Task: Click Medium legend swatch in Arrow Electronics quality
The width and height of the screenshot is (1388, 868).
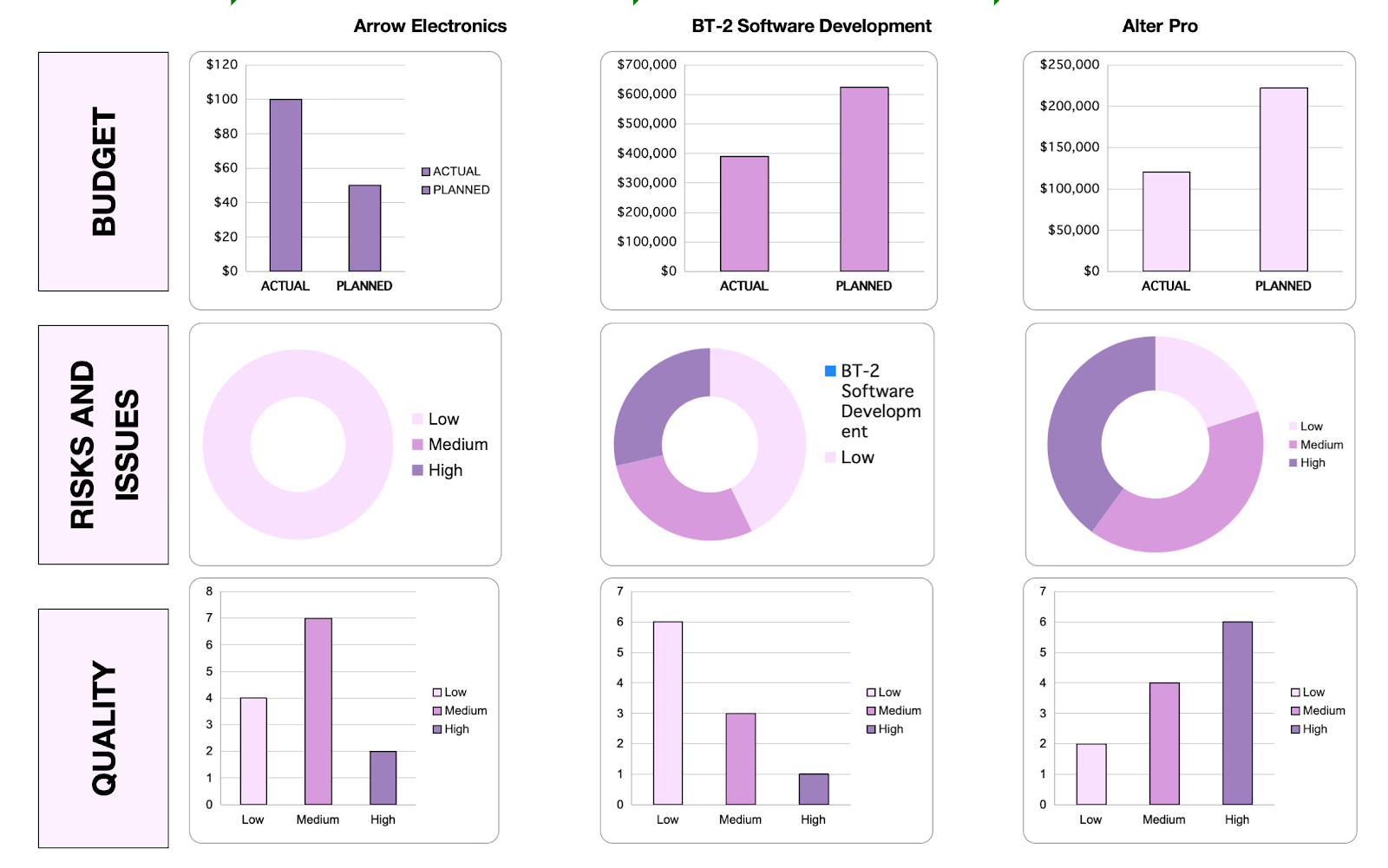Action: 437,711
